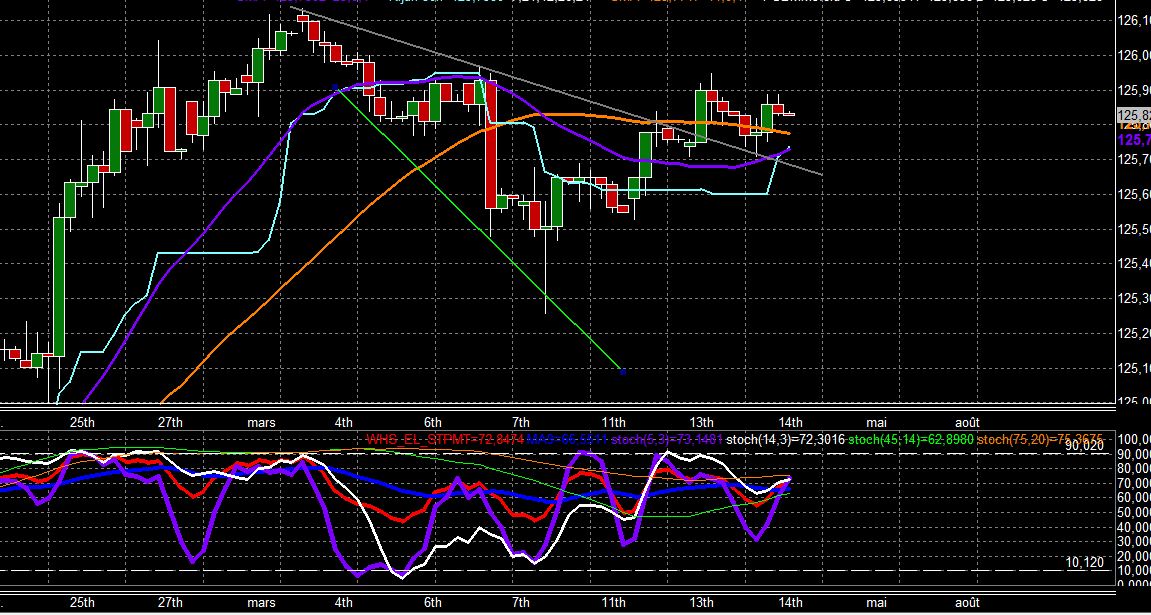Screen dimensions: 1151x615
Task: Click the '27th' date on price chart axis
Action: pyautogui.click(x=170, y=422)
